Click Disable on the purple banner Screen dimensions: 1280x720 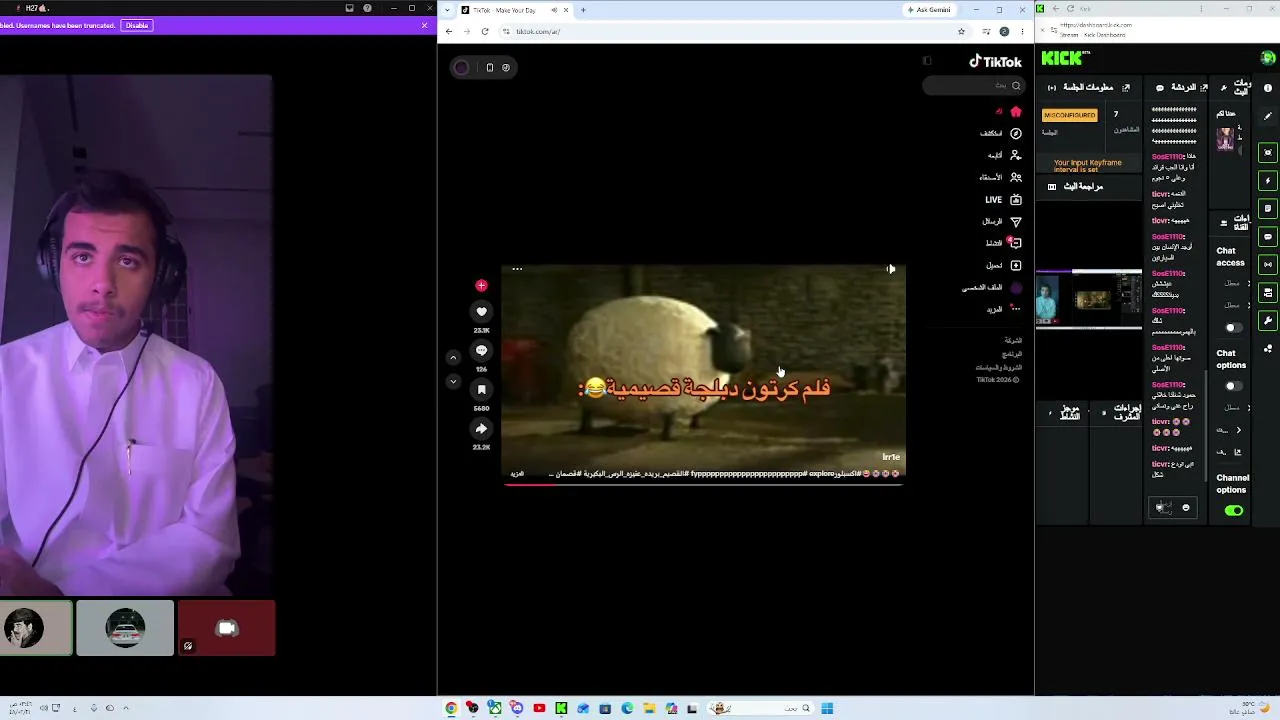point(137,25)
